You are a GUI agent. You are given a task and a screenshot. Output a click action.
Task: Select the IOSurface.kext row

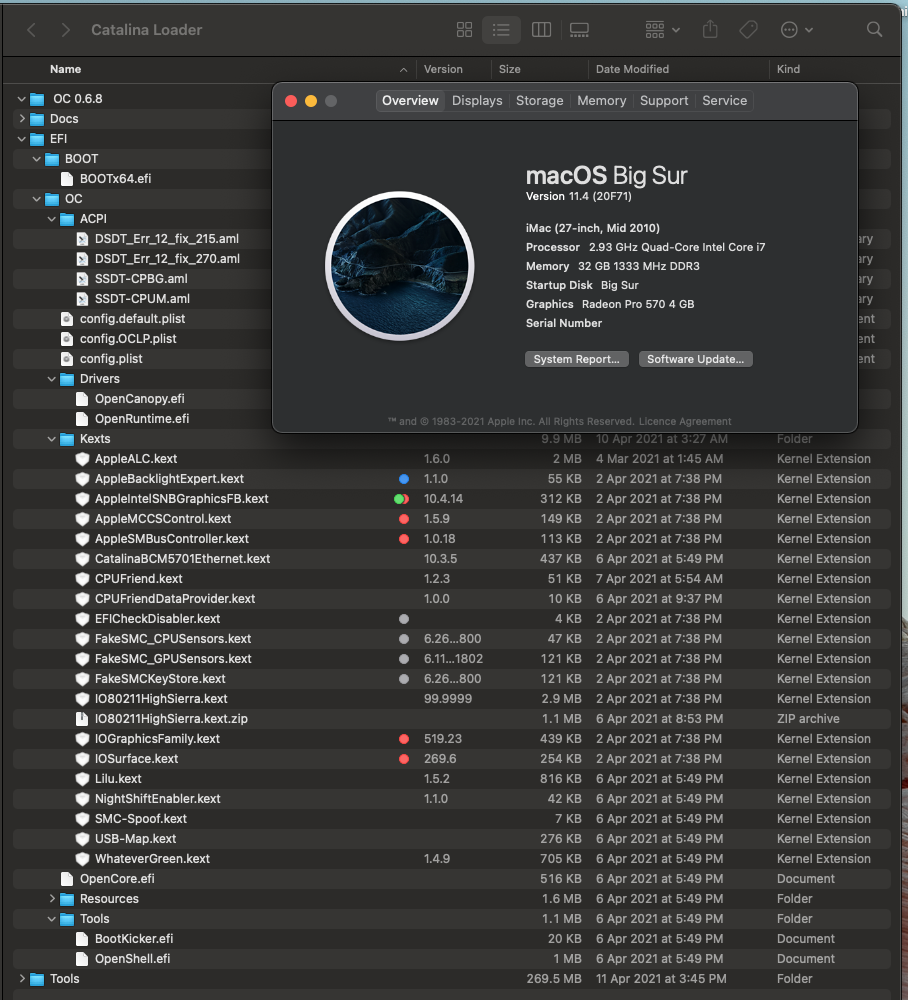click(x=451, y=759)
